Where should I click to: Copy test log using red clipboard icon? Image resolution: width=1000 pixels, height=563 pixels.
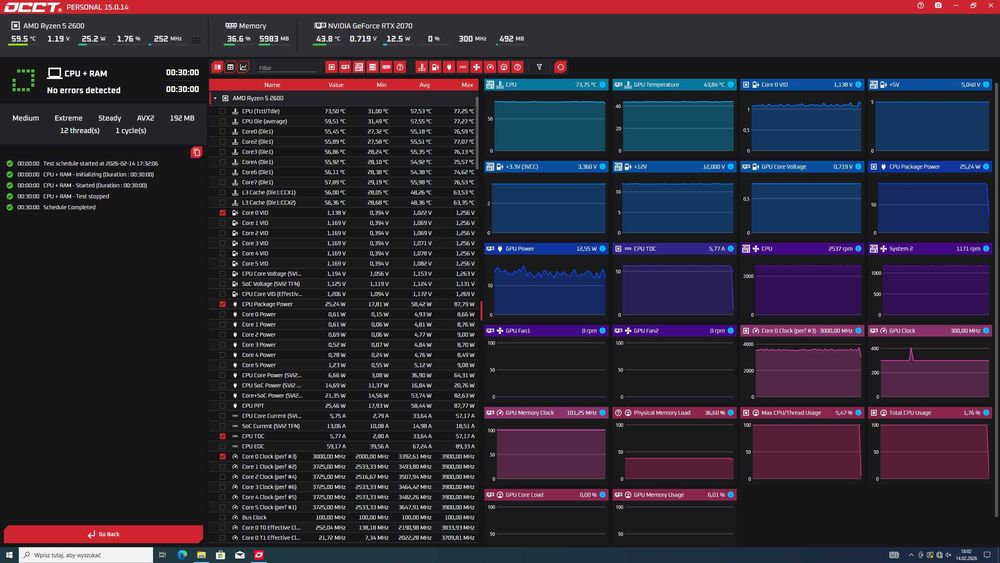tap(196, 152)
